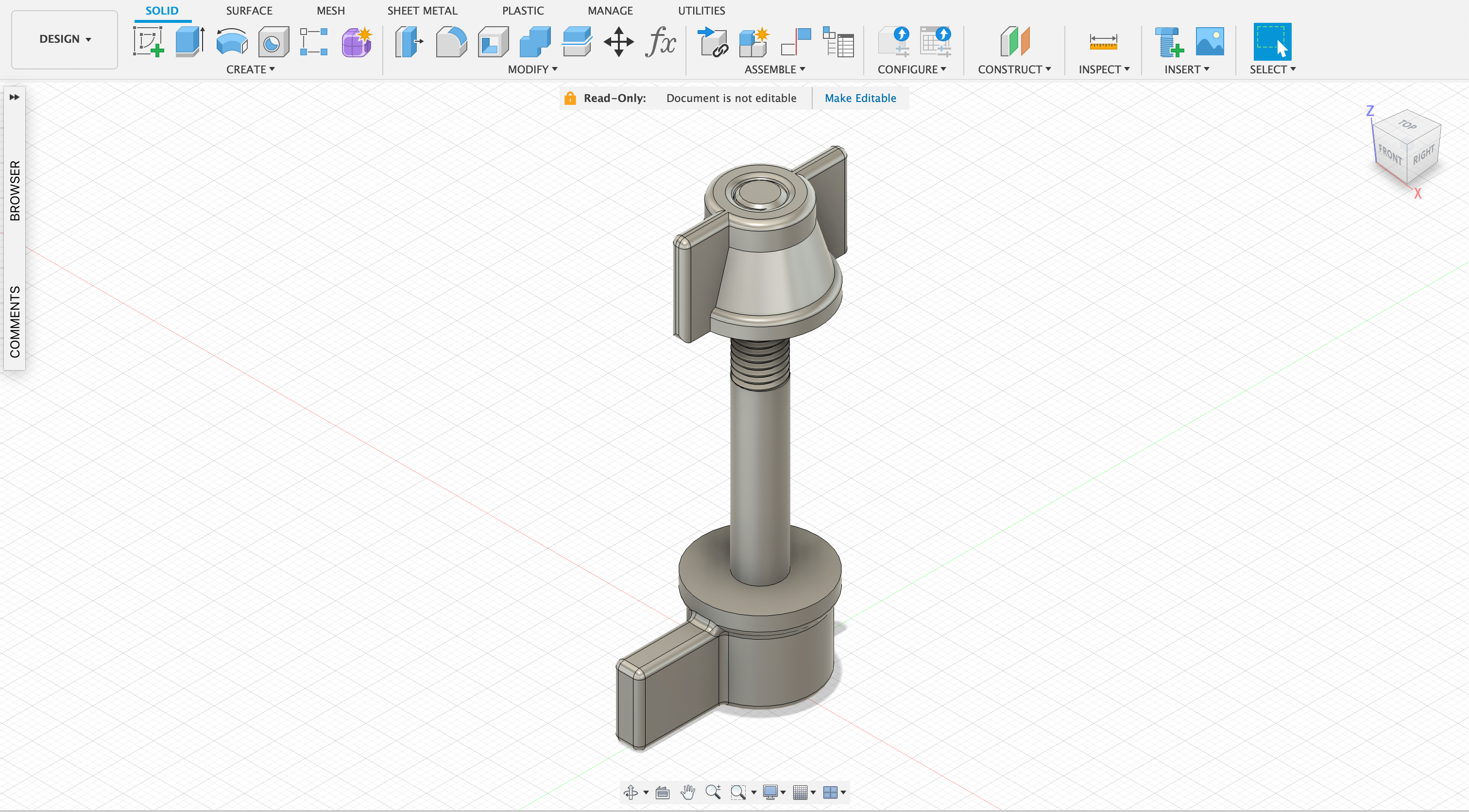The height and width of the screenshot is (812, 1469).
Task: Switch to the SHEET METAL tab
Action: [x=423, y=11]
